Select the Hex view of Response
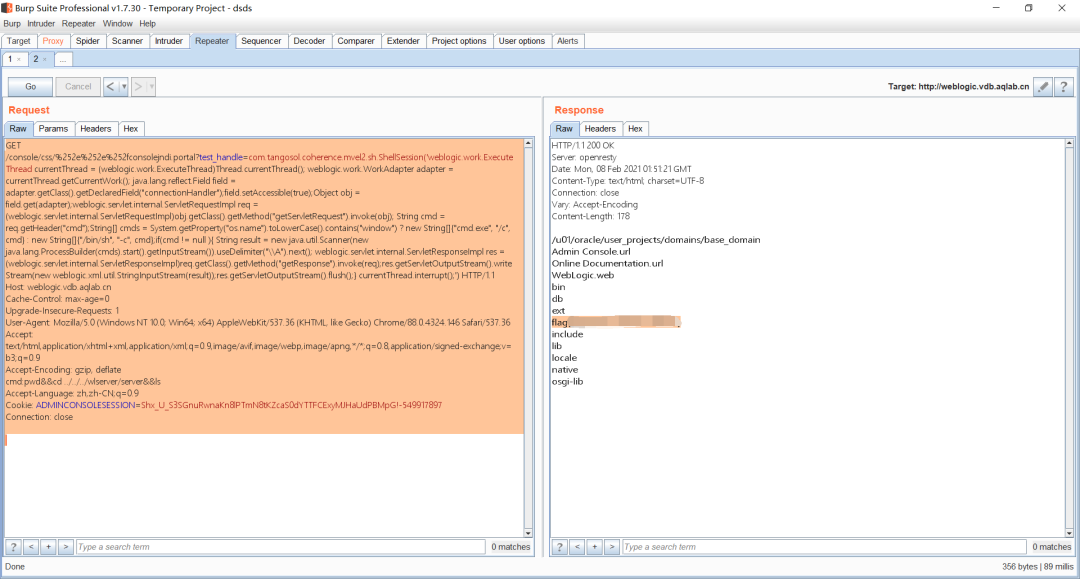 tap(635, 129)
